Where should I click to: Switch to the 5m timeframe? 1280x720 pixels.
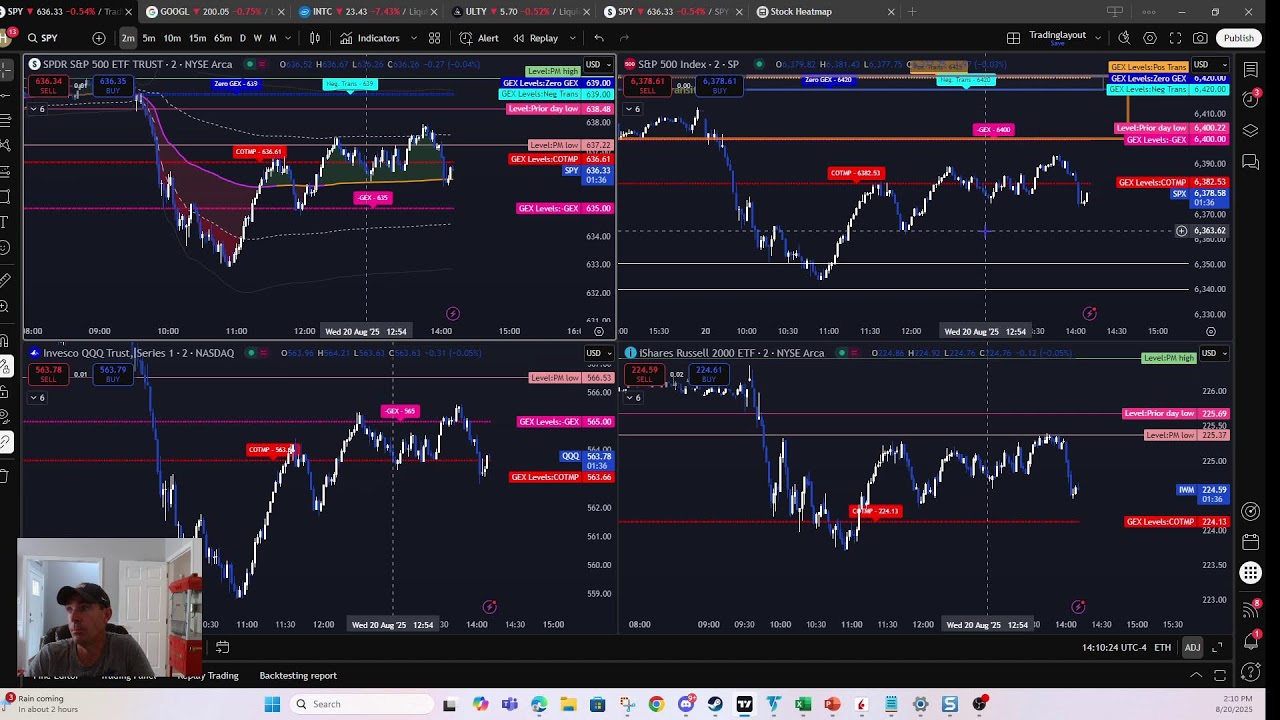[149, 38]
